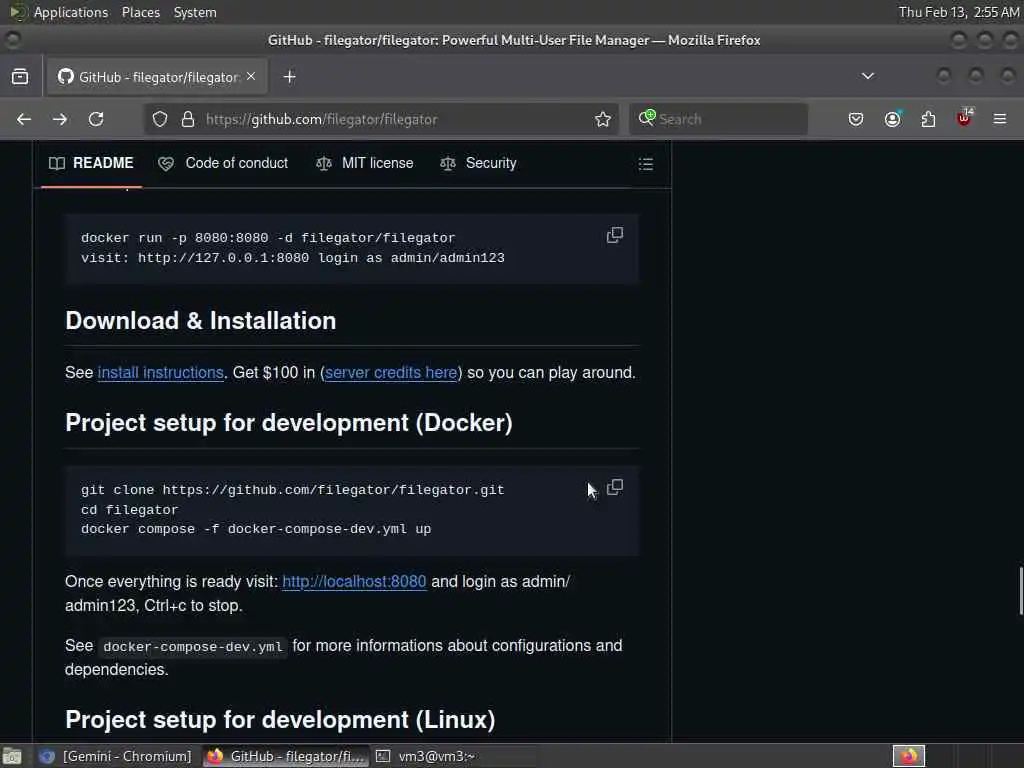Bookmark this page with the star
The width and height of the screenshot is (1024, 768).
click(603, 119)
